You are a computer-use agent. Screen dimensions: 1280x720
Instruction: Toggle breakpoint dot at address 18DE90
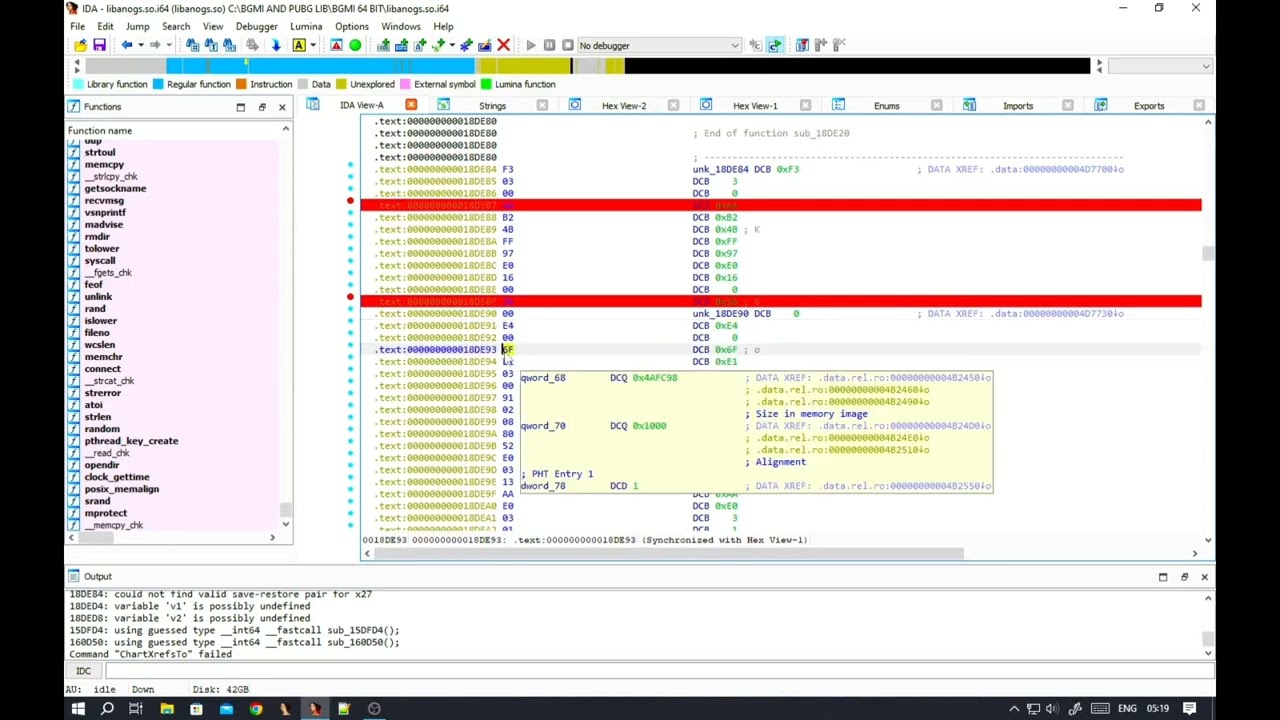[350, 309]
